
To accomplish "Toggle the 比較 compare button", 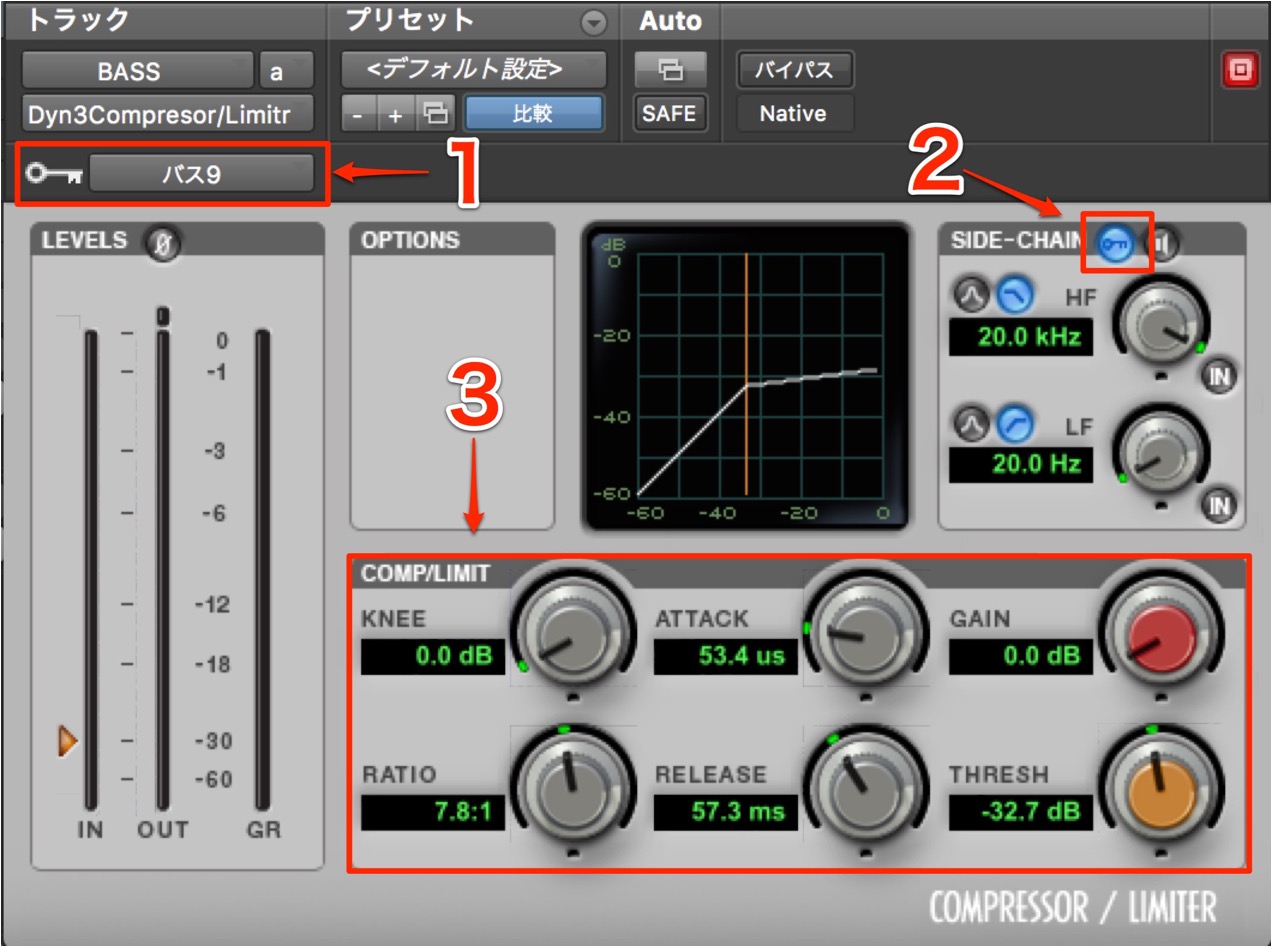I will tap(534, 114).
